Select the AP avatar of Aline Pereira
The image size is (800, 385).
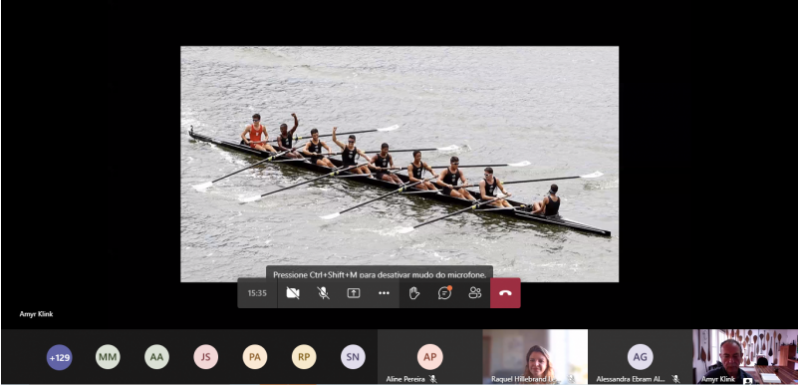430,357
